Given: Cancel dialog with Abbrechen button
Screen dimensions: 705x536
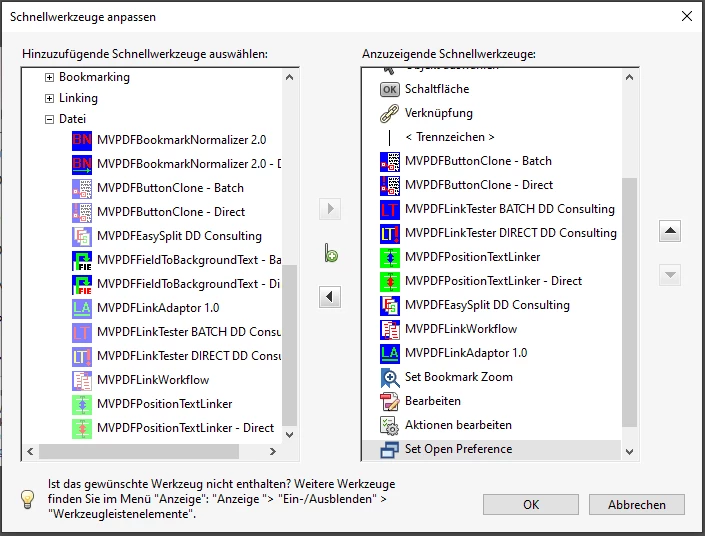Looking at the screenshot, I should (x=637, y=505).
